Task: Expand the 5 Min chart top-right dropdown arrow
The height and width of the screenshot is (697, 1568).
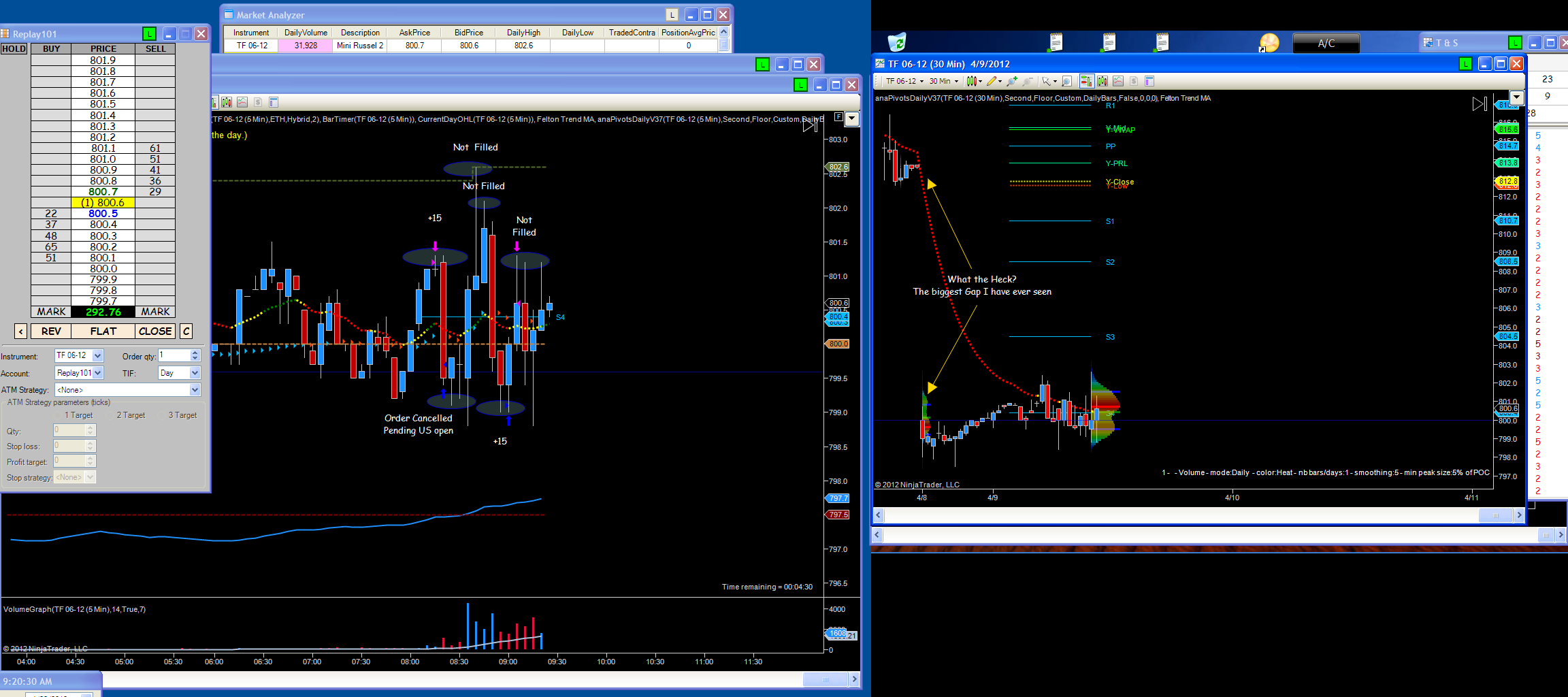Action: 851,118
